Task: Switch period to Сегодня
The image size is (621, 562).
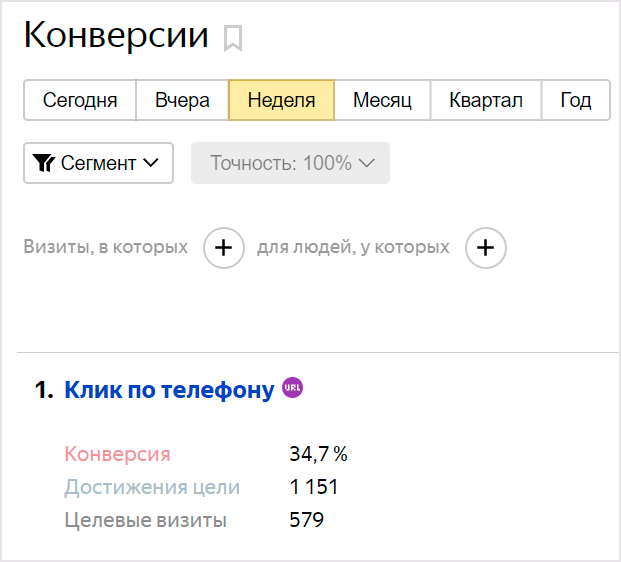Action: point(80,100)
